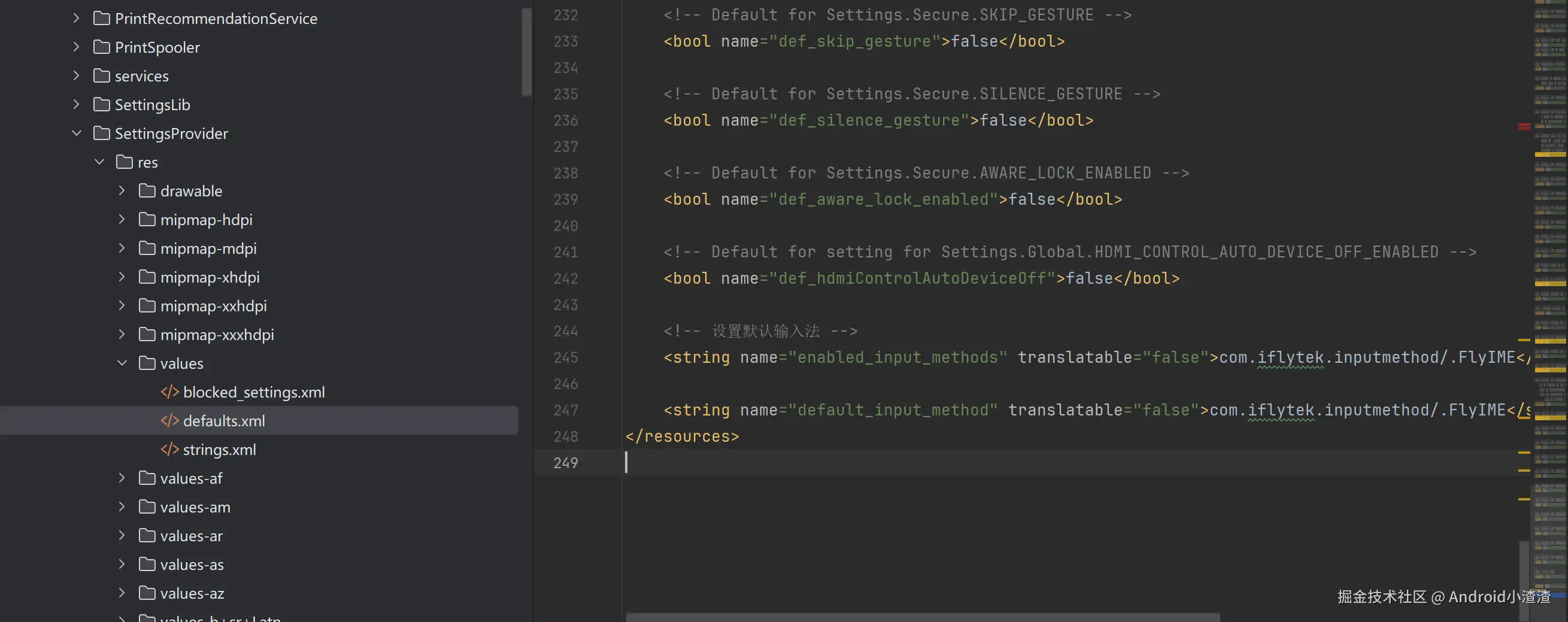Expand the values-af folder

[x=122, y=478]
